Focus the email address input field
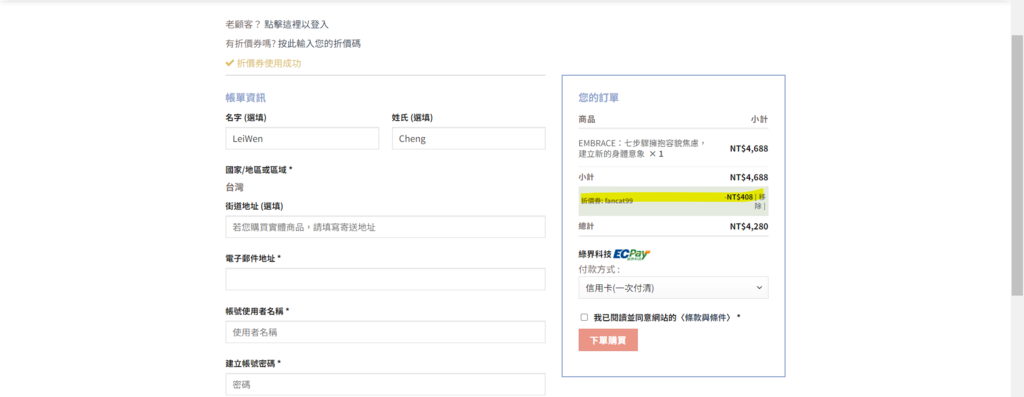Viewport: 1024px width, 397px height. (x=385, y=279)
